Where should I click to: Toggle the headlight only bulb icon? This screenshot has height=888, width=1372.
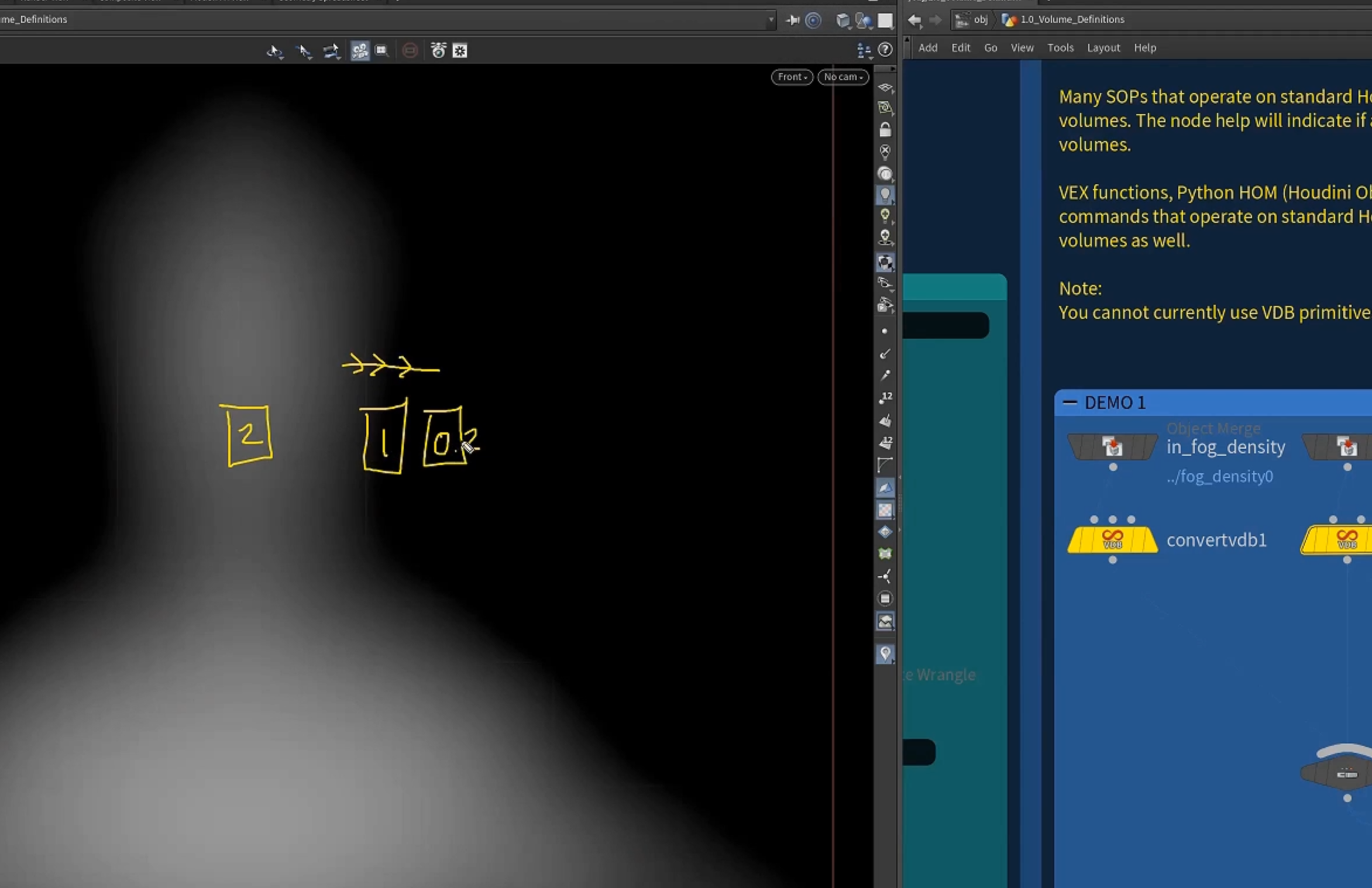click(885, 174)
